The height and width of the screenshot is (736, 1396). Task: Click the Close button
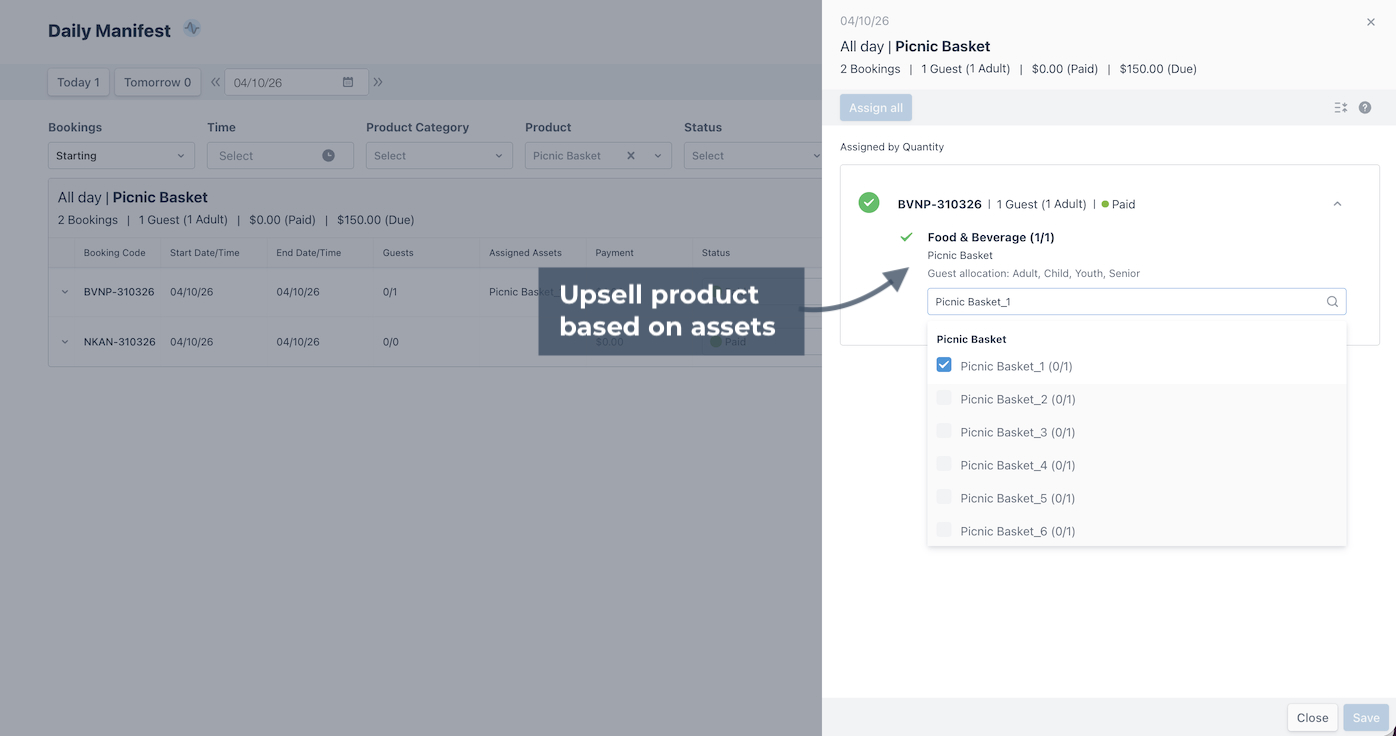(x=1312, y=717)
